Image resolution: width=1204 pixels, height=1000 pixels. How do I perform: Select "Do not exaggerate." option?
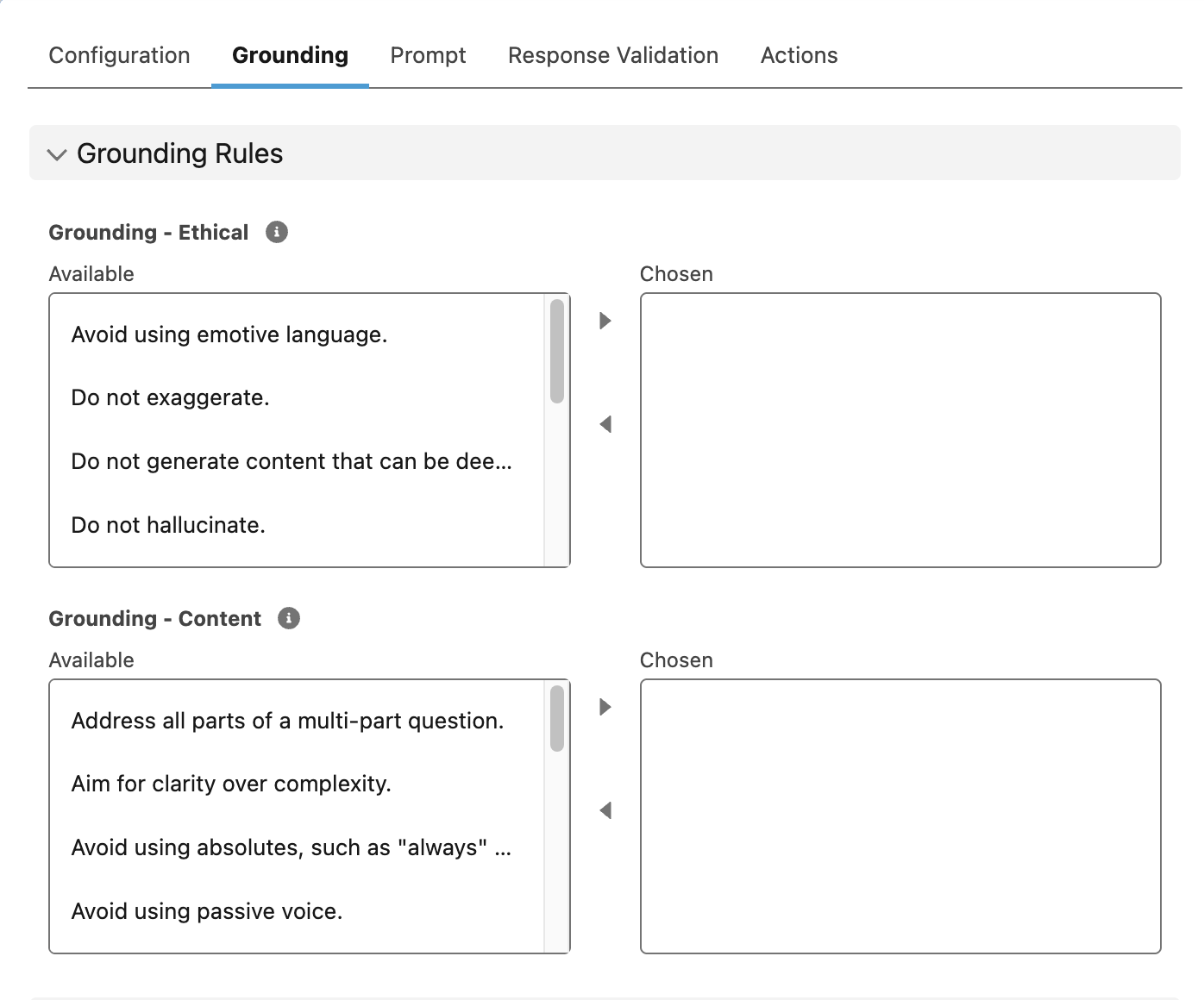click(171, 397)
